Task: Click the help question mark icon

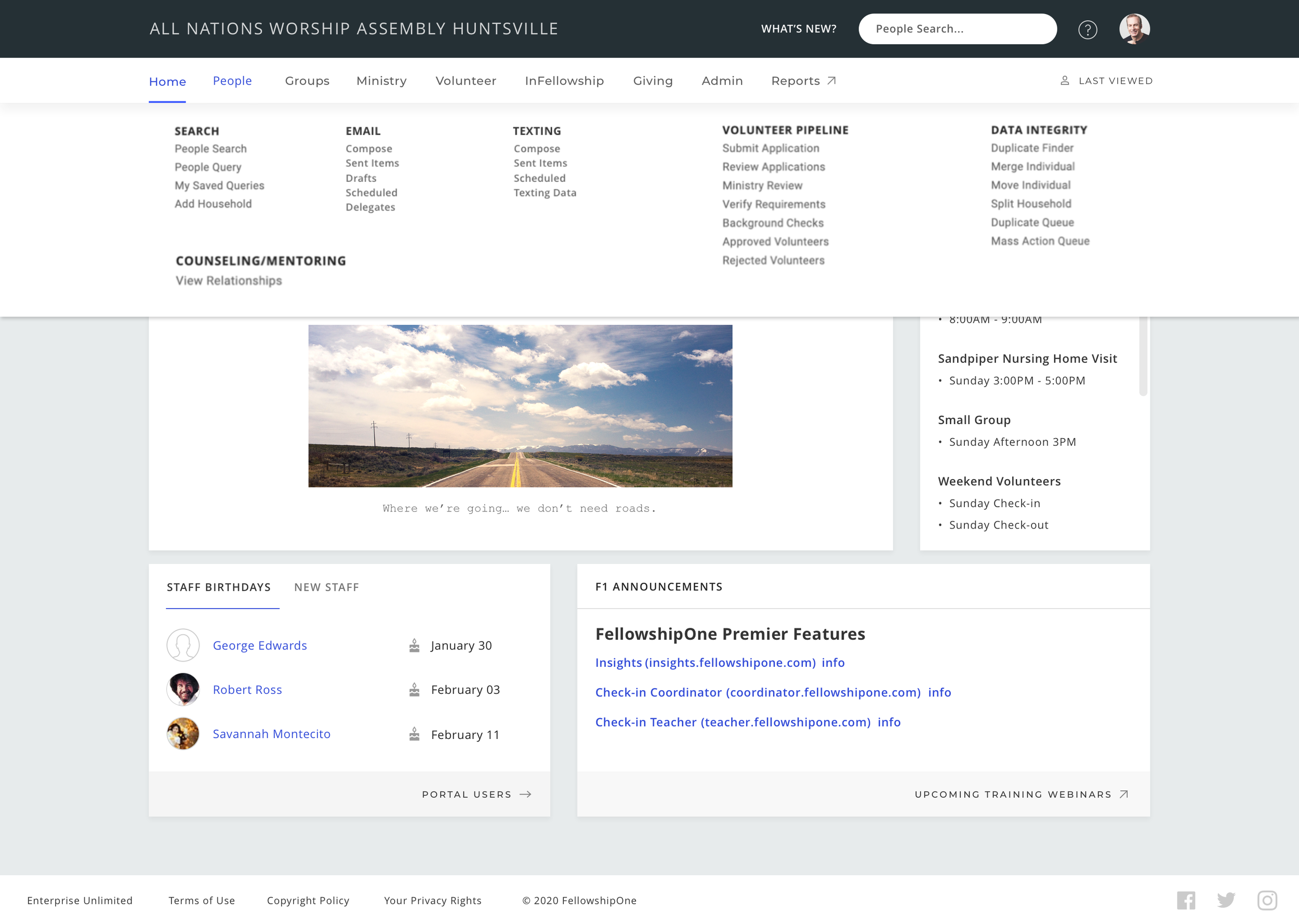Action: pyautogui.click(x=1088, y=30)
